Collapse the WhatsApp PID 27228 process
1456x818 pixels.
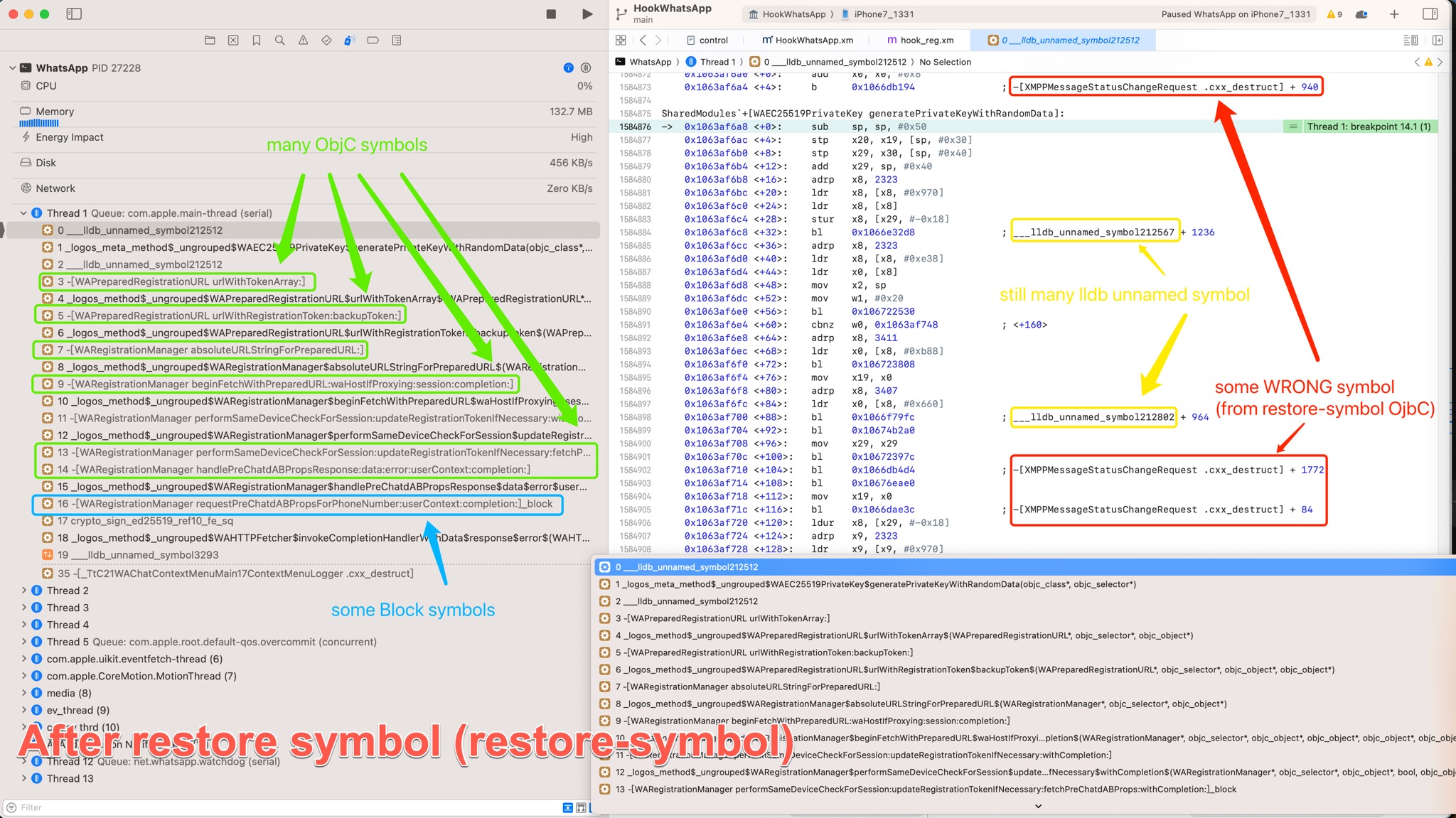pyautogui.click(x=12, y=68)
